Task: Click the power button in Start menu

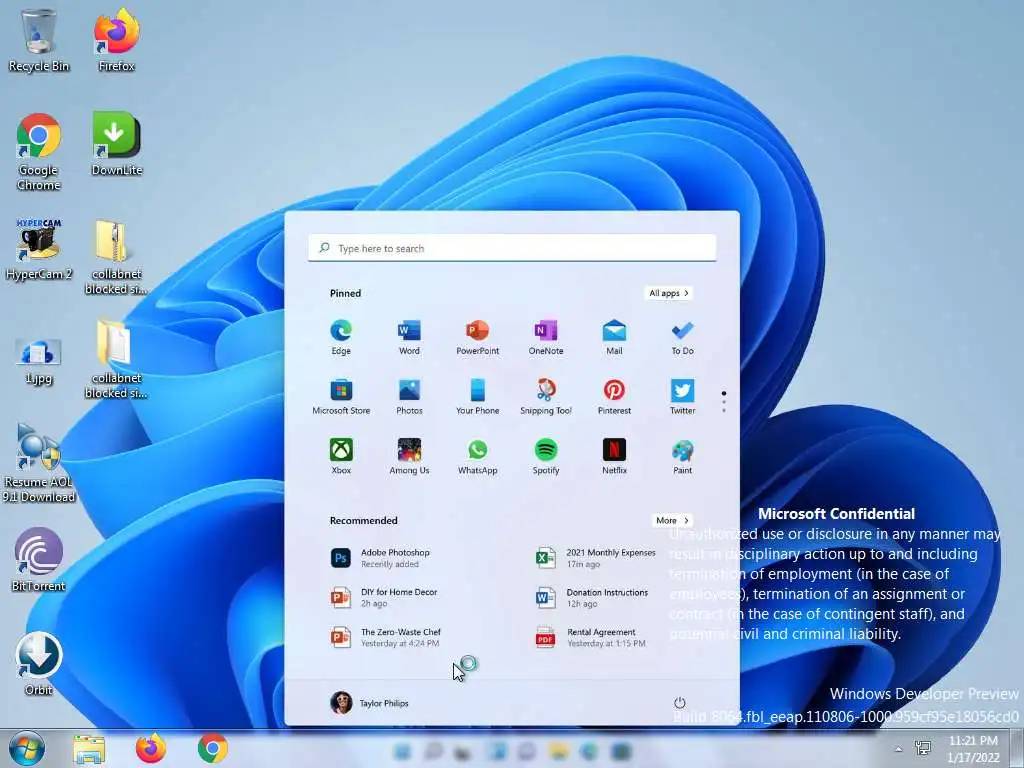Action: (680, 703)
